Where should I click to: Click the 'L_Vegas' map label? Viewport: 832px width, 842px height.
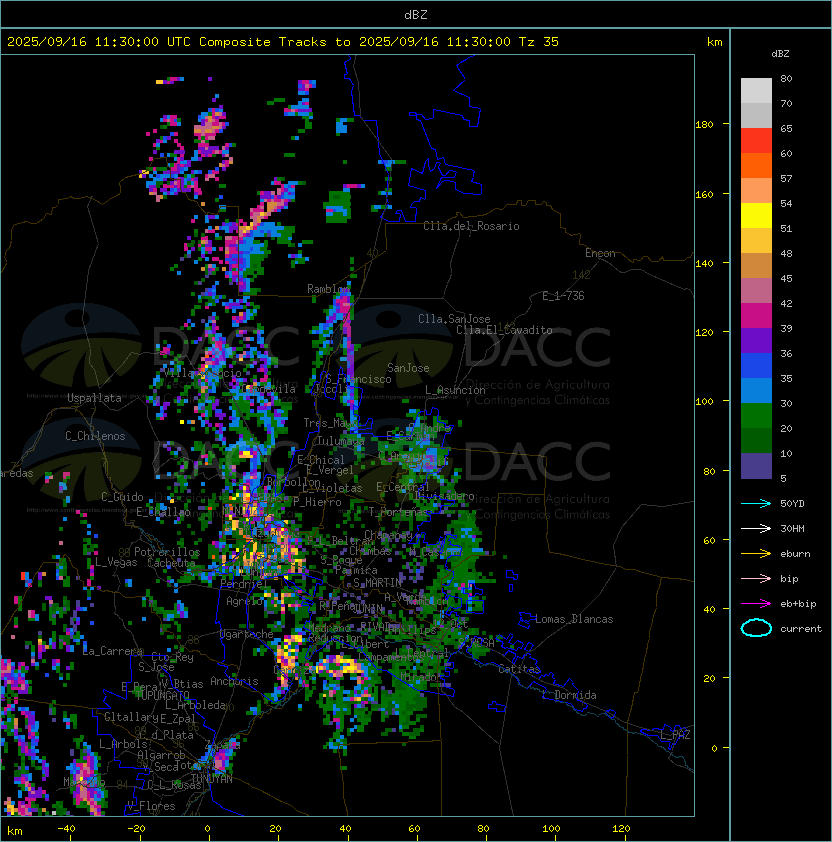(x=116, y=562)
